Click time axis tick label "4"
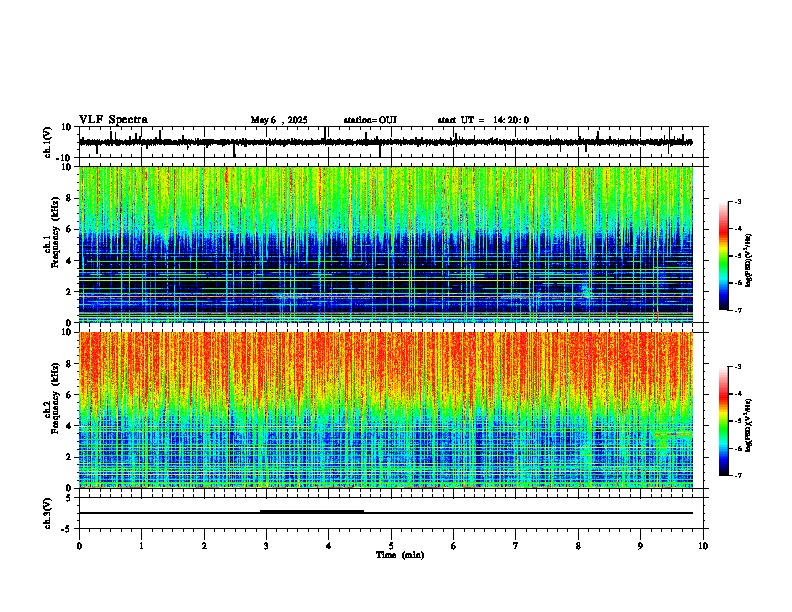The width and height of the screenshot is (792, 612). (x=328, y=546)
